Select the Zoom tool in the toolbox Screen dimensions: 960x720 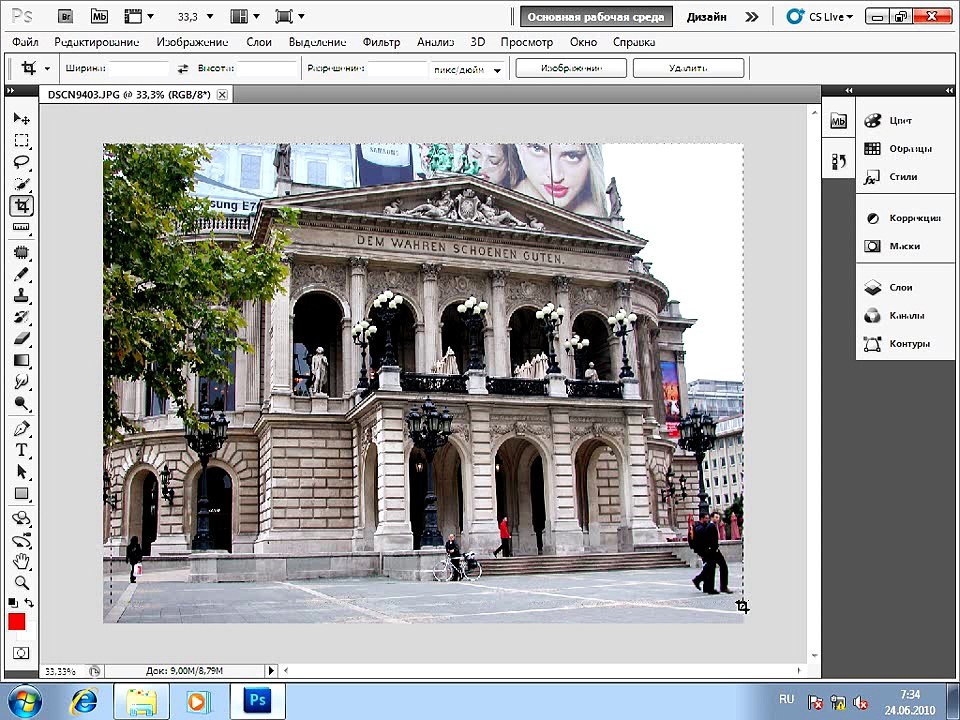(21, 583)
